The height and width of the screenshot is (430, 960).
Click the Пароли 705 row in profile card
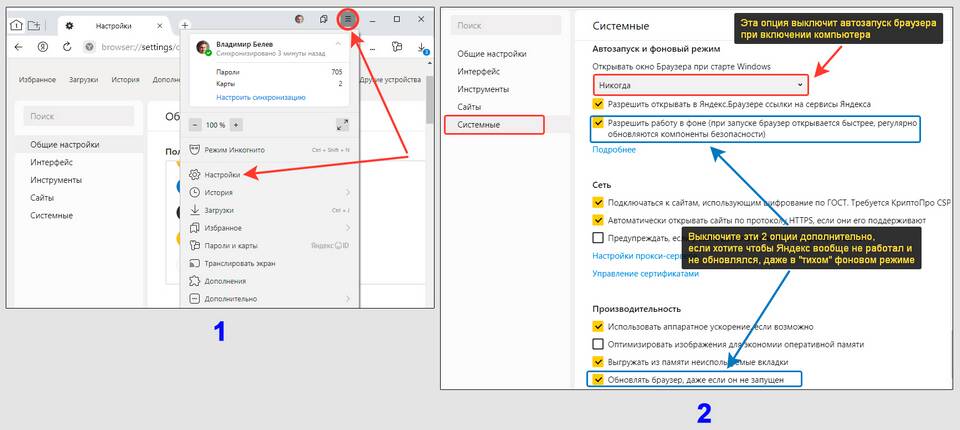pyautogui.click(x=279, y=72)
